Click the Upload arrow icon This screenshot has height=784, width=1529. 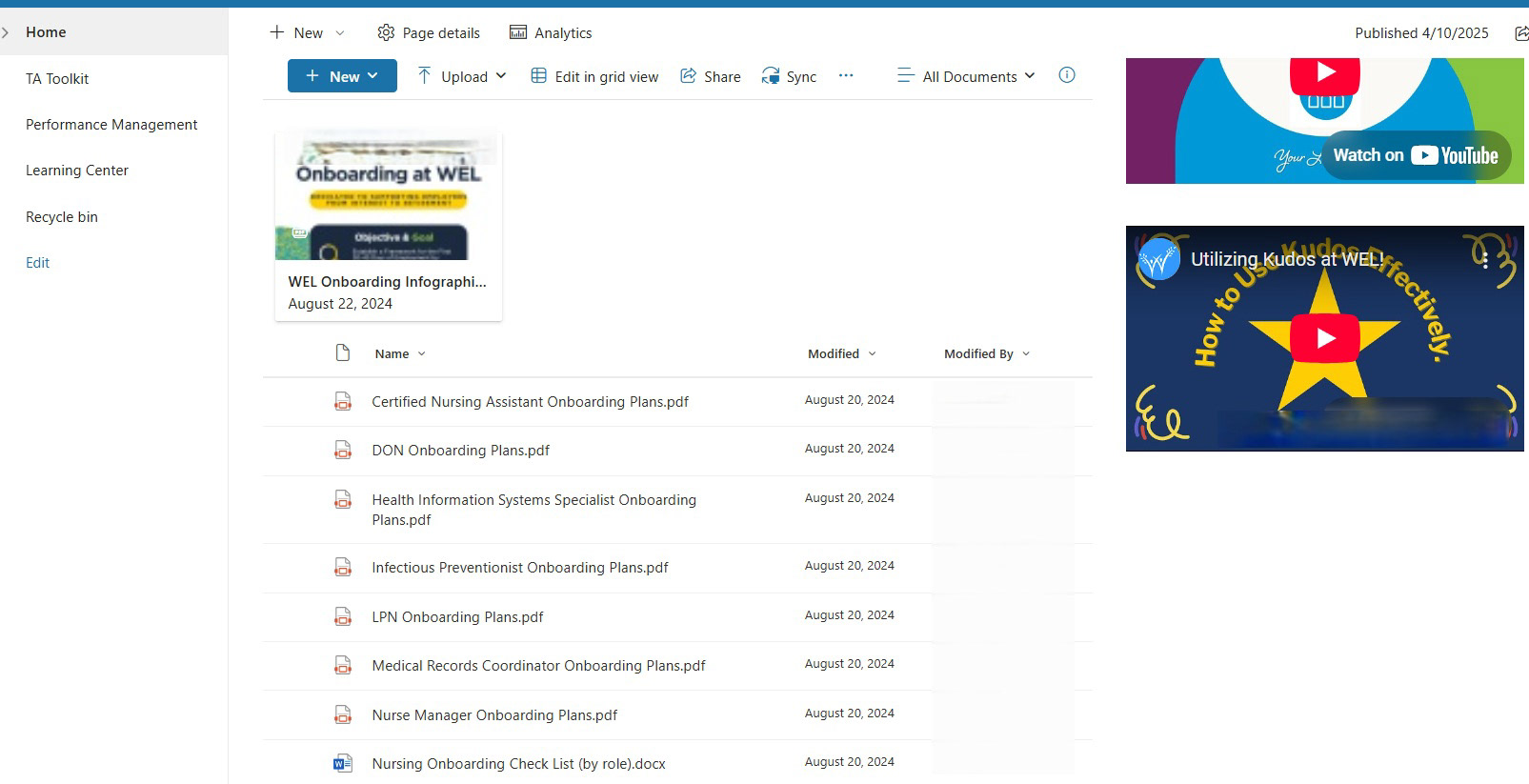pos(424,75)
